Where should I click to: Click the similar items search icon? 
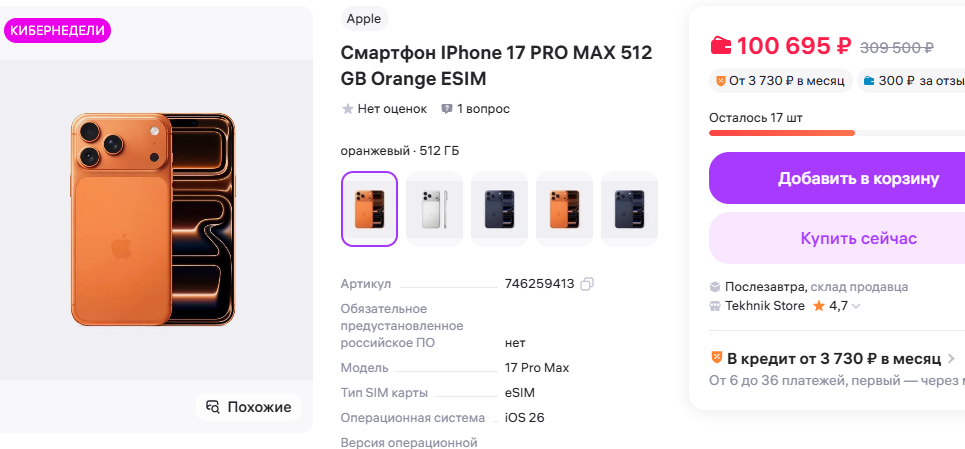pyautogui.click(x=212, y=407)
